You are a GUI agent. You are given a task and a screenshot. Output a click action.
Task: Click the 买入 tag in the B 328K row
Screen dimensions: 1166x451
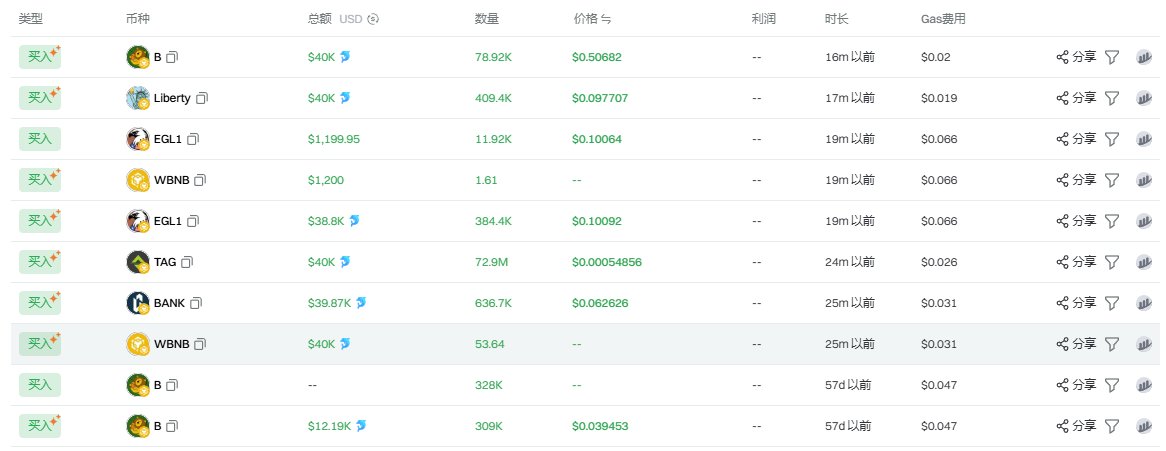[39, 385]
